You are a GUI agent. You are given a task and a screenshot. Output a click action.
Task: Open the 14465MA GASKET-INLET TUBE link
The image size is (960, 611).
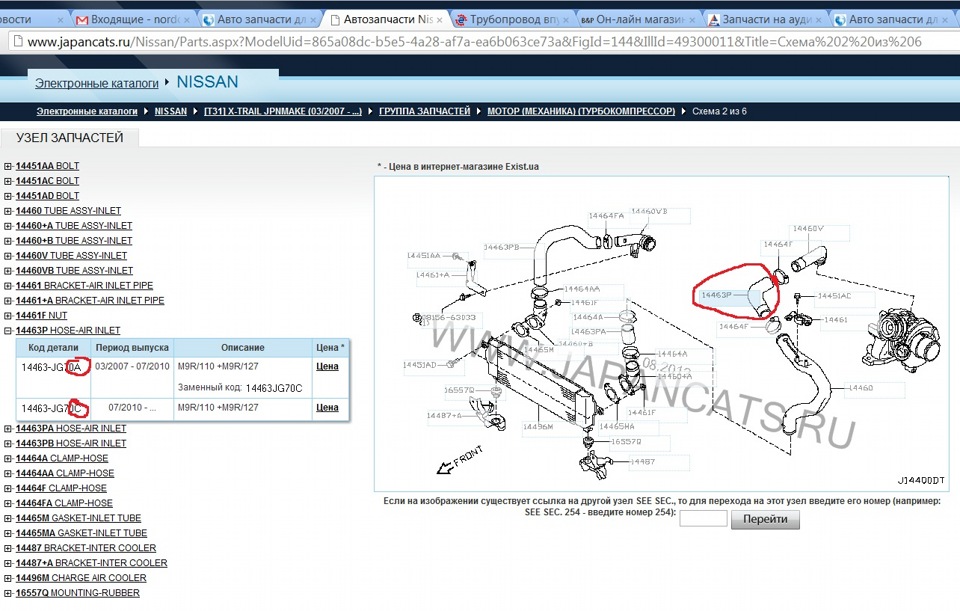(x=81, y=533)
